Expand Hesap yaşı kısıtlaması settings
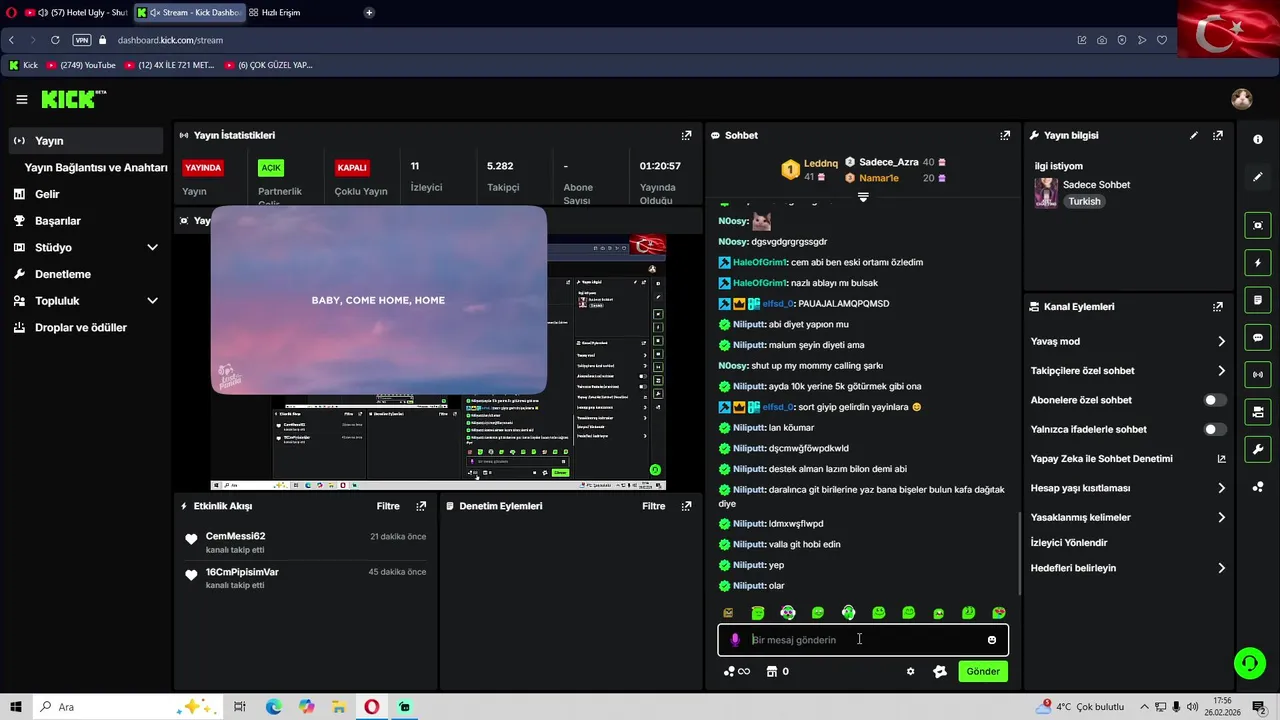This screenshot has height=720, width=1280. click(x=1128, y=488)
